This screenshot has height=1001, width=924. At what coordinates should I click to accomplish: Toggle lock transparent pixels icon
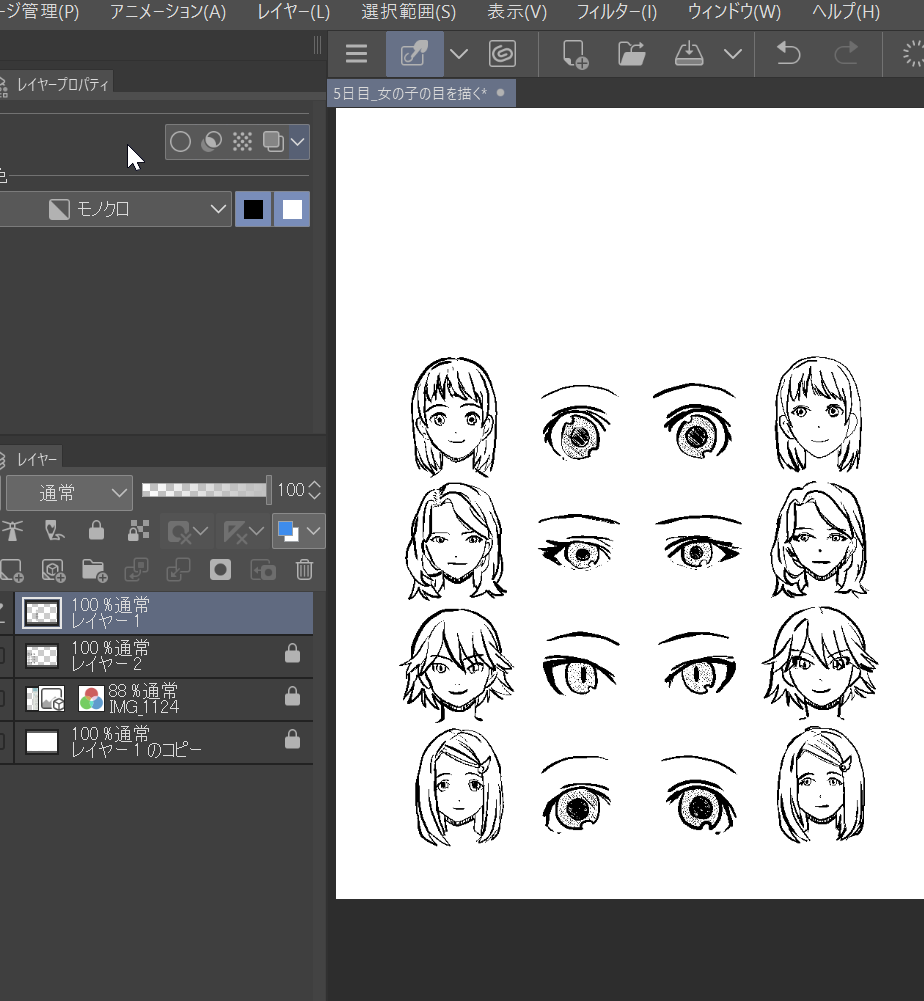click(138, 530)
